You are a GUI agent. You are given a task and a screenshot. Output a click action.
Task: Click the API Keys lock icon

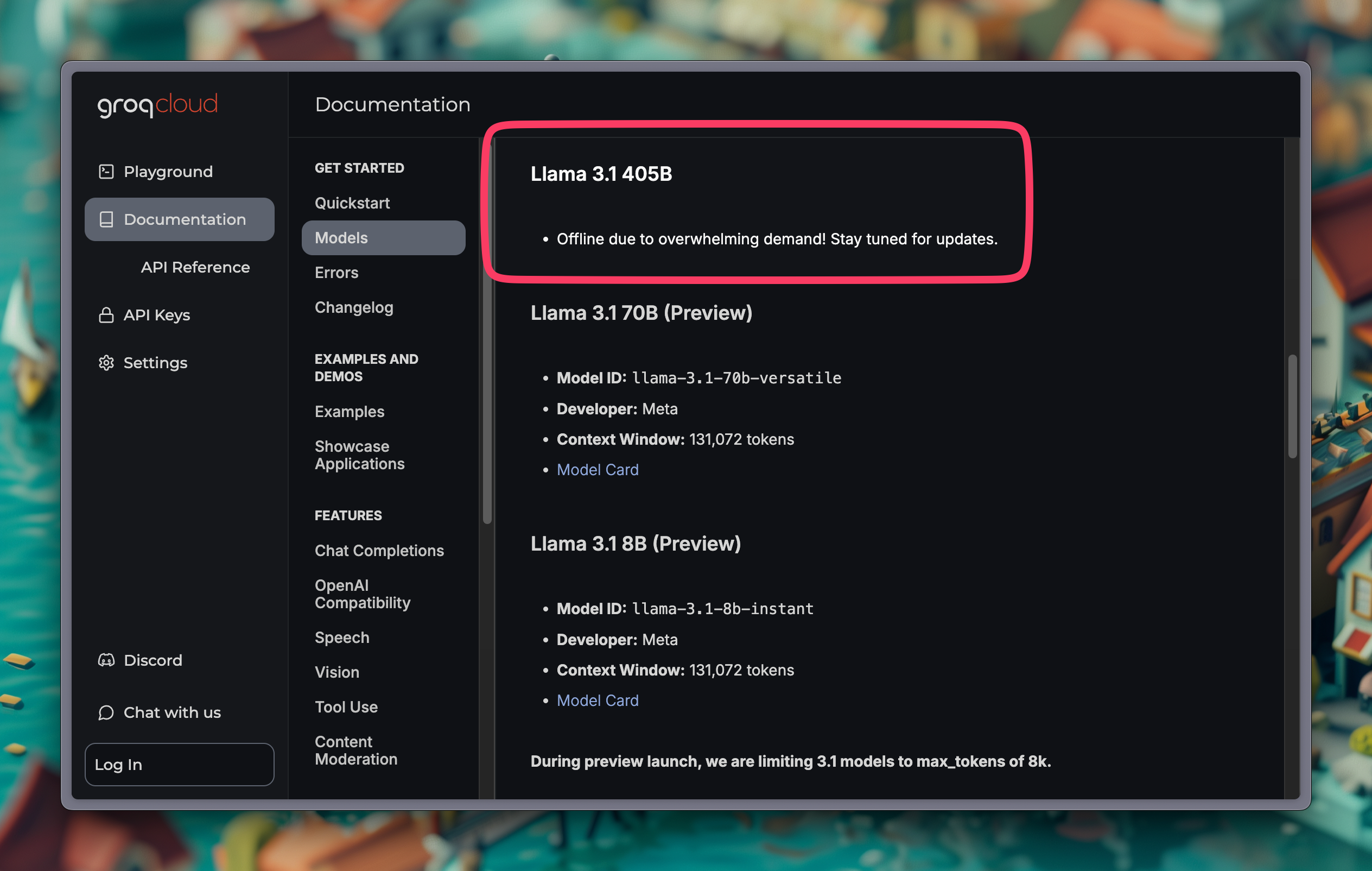pos(106,315)
